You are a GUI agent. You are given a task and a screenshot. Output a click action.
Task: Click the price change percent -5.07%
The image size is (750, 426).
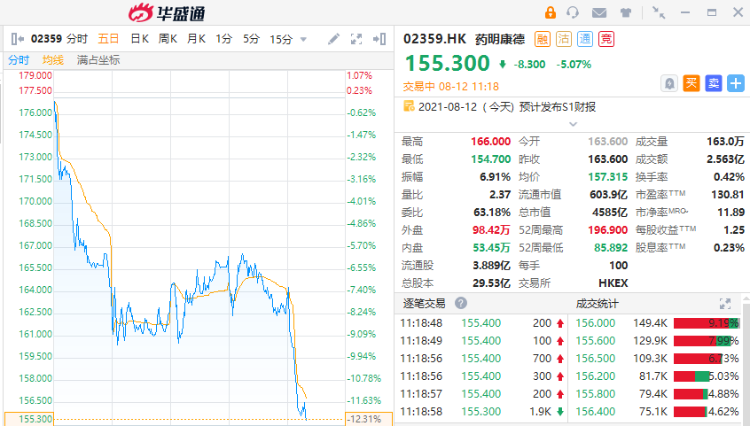coord(574,64)
